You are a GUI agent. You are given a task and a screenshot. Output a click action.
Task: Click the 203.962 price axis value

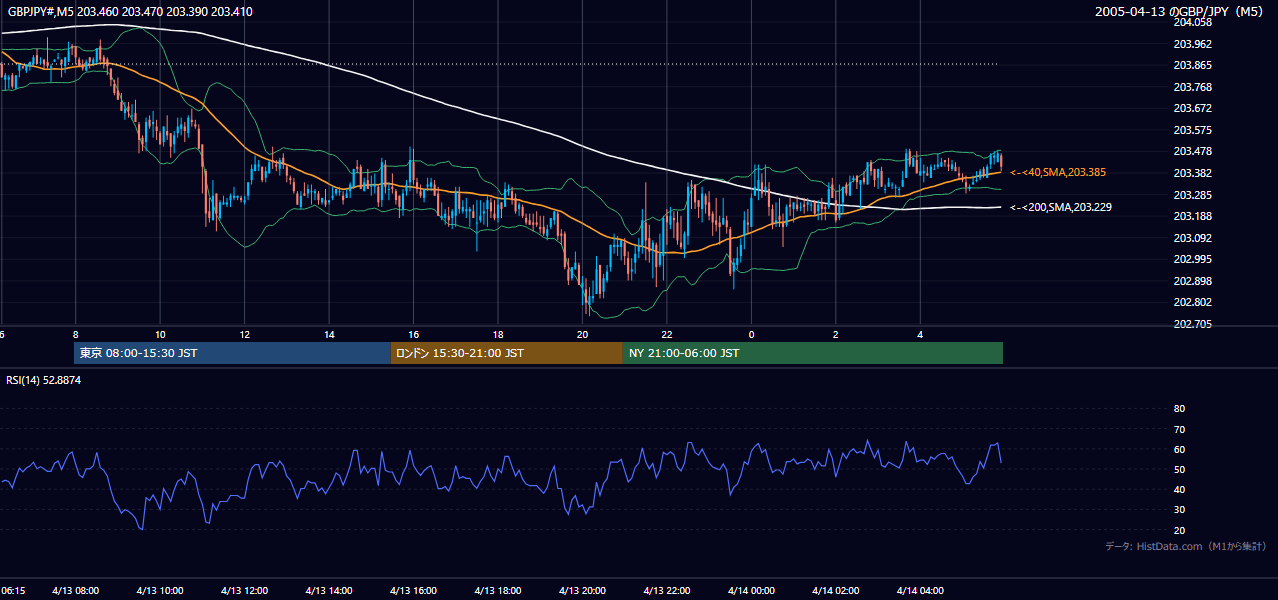pyautogui.click(x=1192, y=44)
